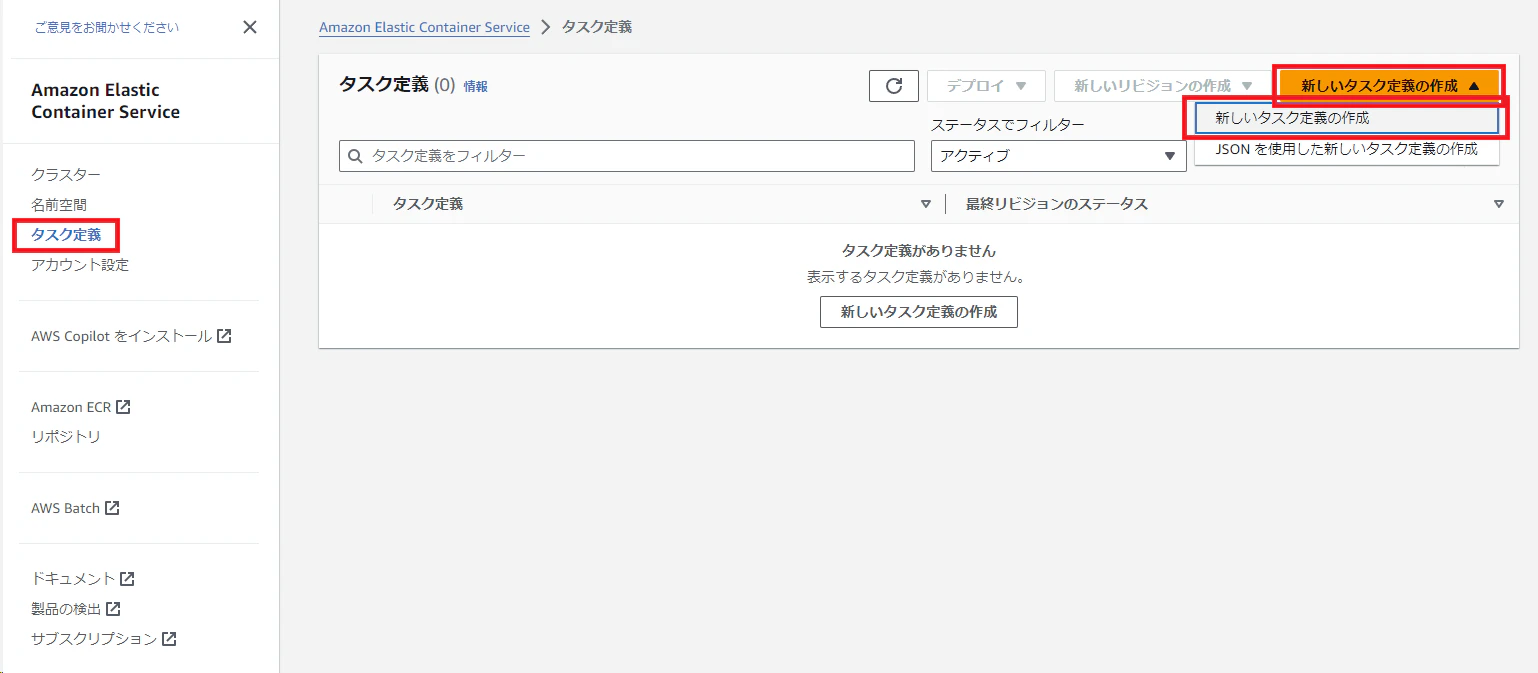The height and width of the screenshot is (673, 1538).
Task: Open the デプロイ dropdown
Action: click(986, 86)
